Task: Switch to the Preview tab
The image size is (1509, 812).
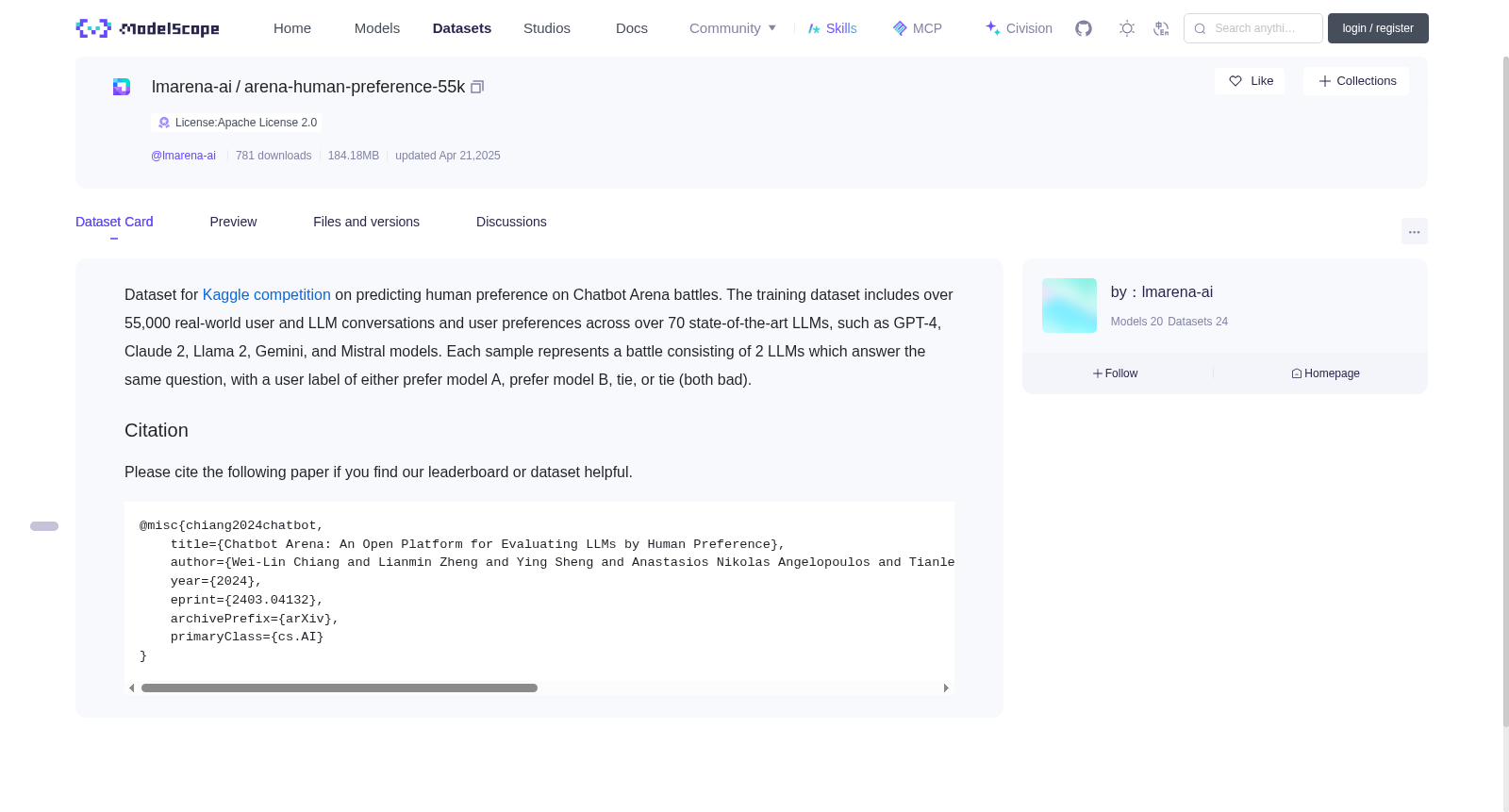Action: coord(233,222)
